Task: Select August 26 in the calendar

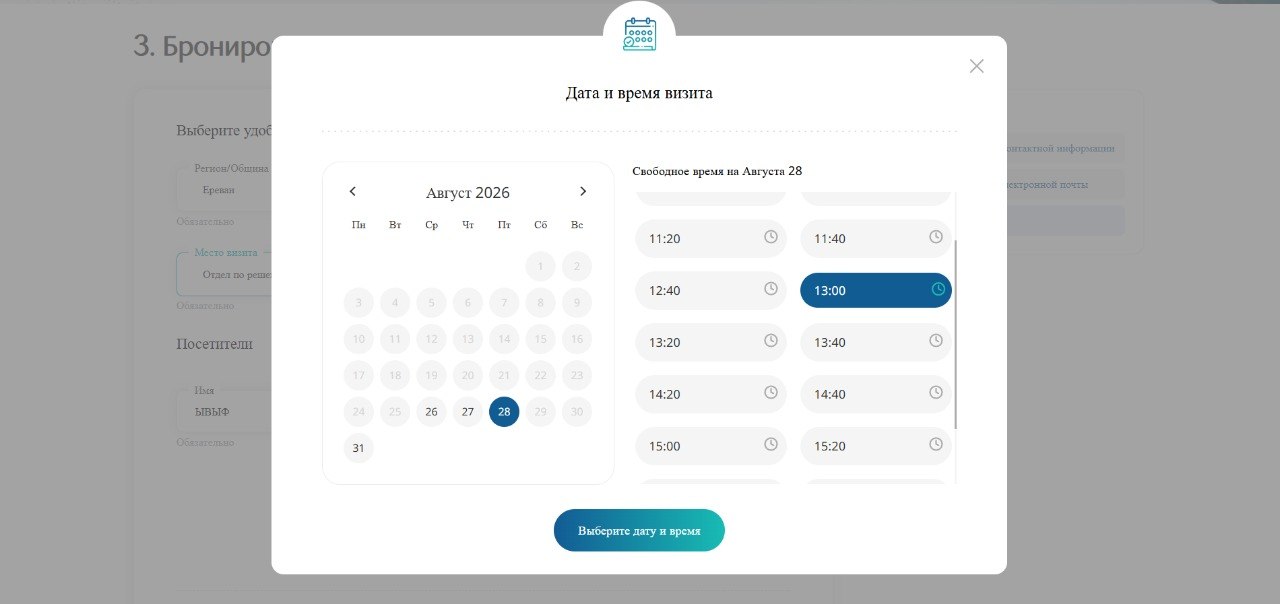Action: [431, 412]
